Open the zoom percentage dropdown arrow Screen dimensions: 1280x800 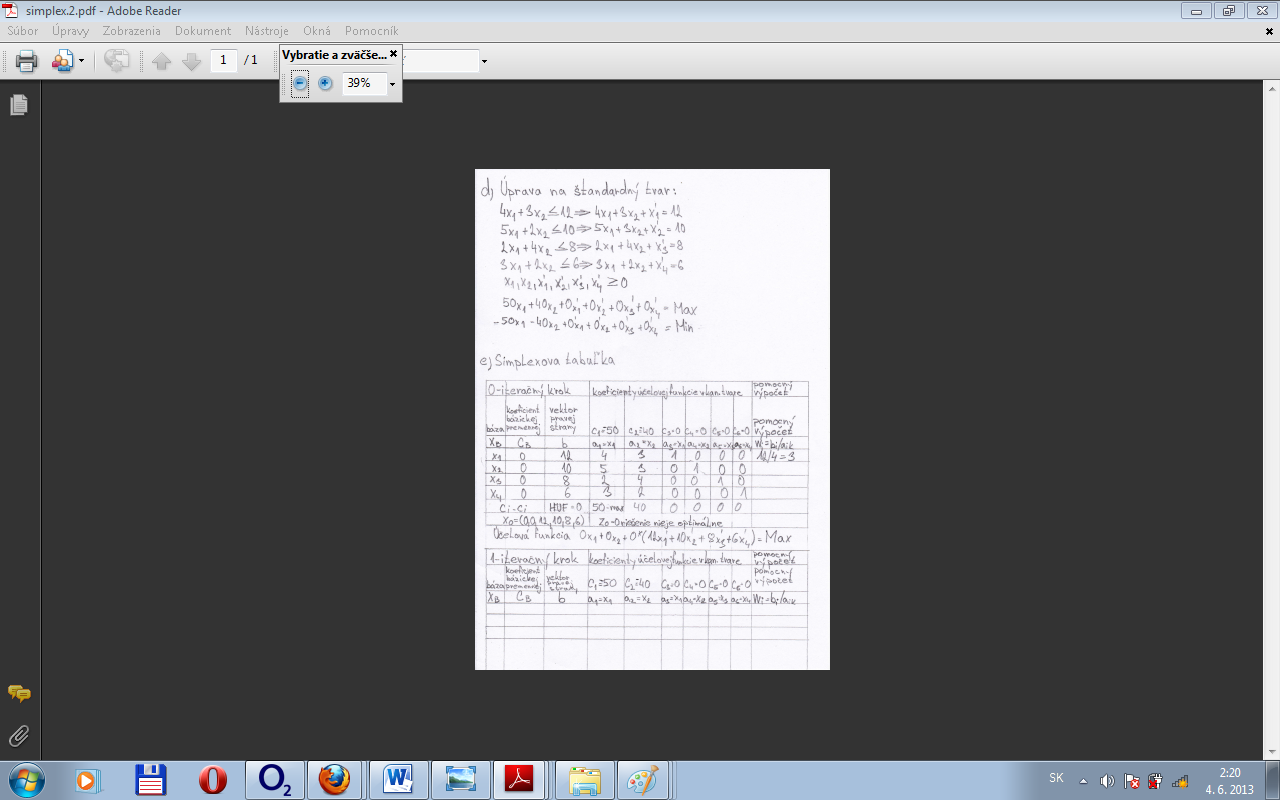tap(392, 84)
